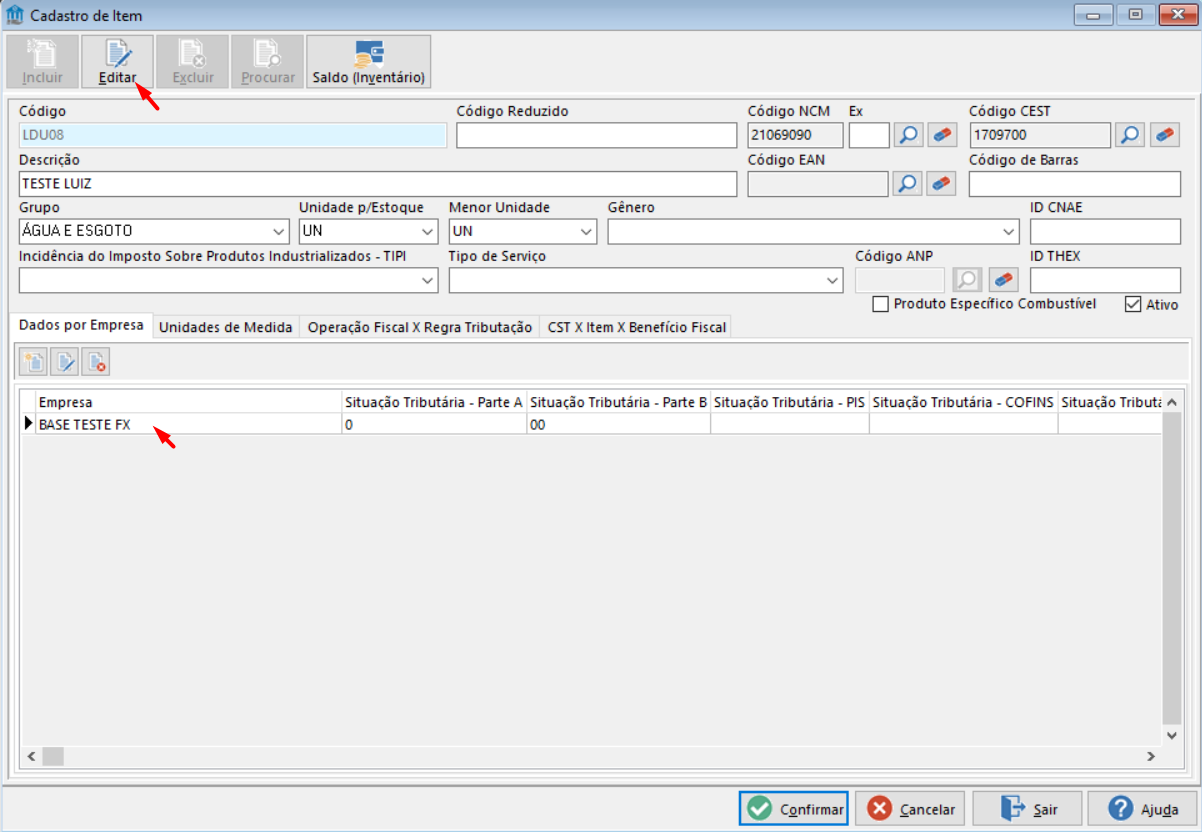Search Código EAN with magnifier icon
Image resolution: width=1202 pixels, height=832 pixels.
(908, 183)
